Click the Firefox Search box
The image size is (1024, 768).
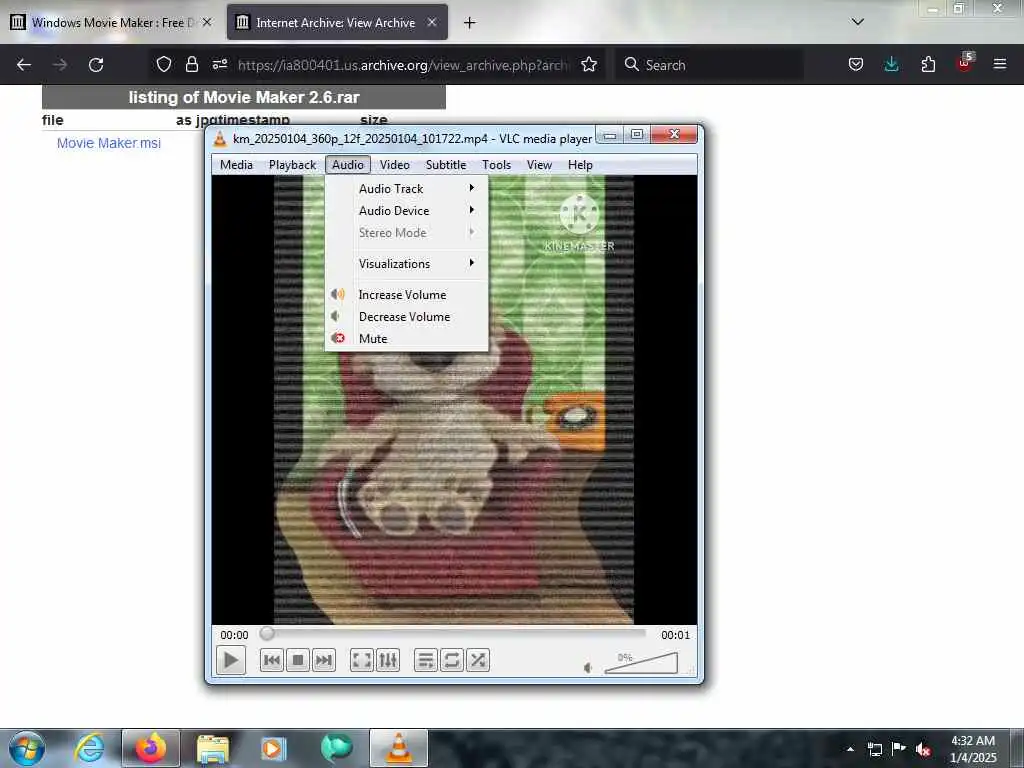[x=709, y=65]
